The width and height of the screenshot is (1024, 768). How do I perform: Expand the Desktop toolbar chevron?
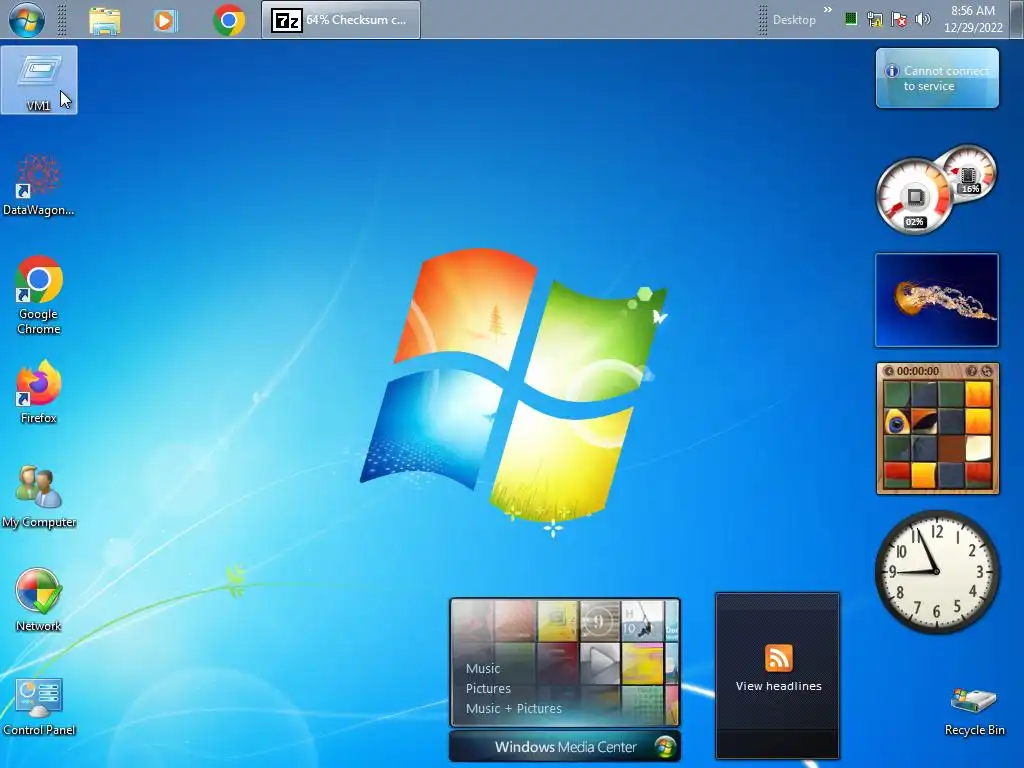(x=828, y=9)
